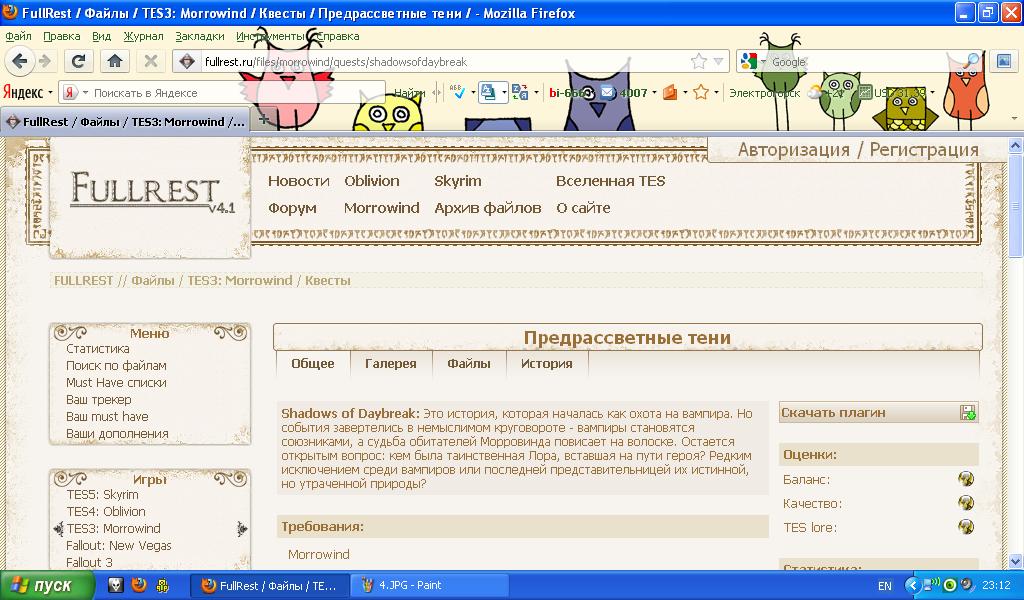The image size is (1024, 600).
Task: Go forward one page
Action: (x=44, y=61)
